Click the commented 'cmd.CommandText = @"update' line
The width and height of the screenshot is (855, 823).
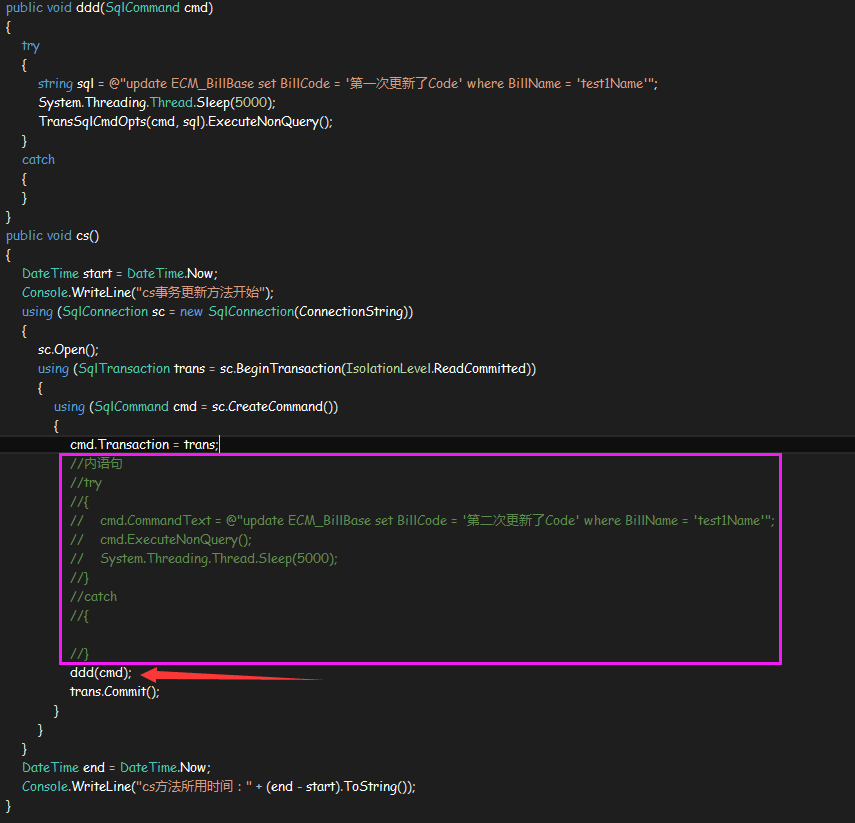click(422, 520)
